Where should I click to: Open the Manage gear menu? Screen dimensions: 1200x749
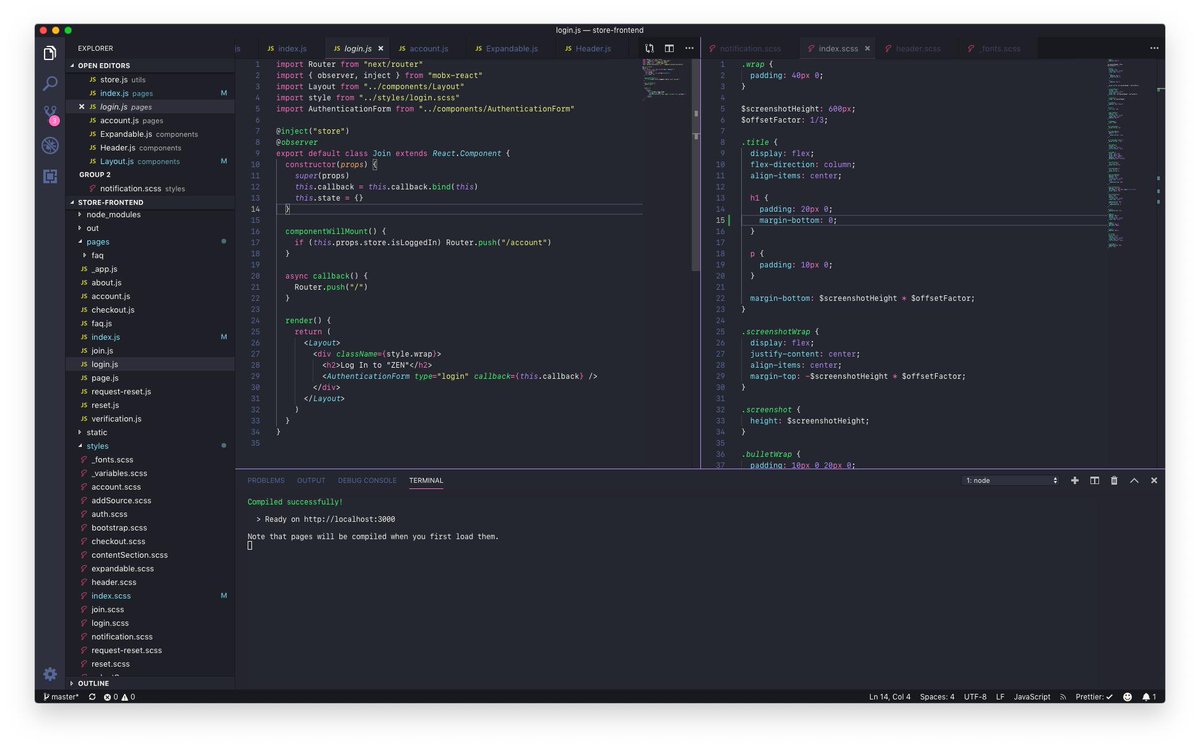(x=50, y=674)
